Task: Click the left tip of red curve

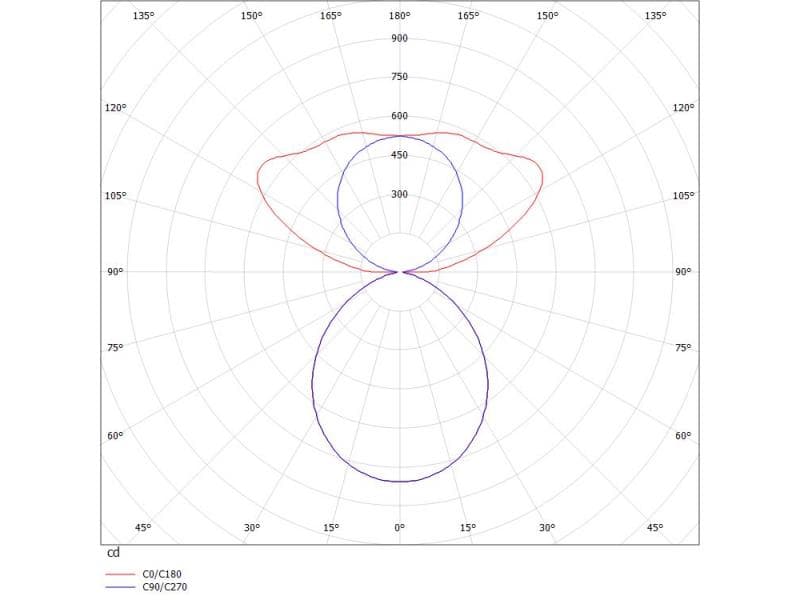Action: coord(258,178)
